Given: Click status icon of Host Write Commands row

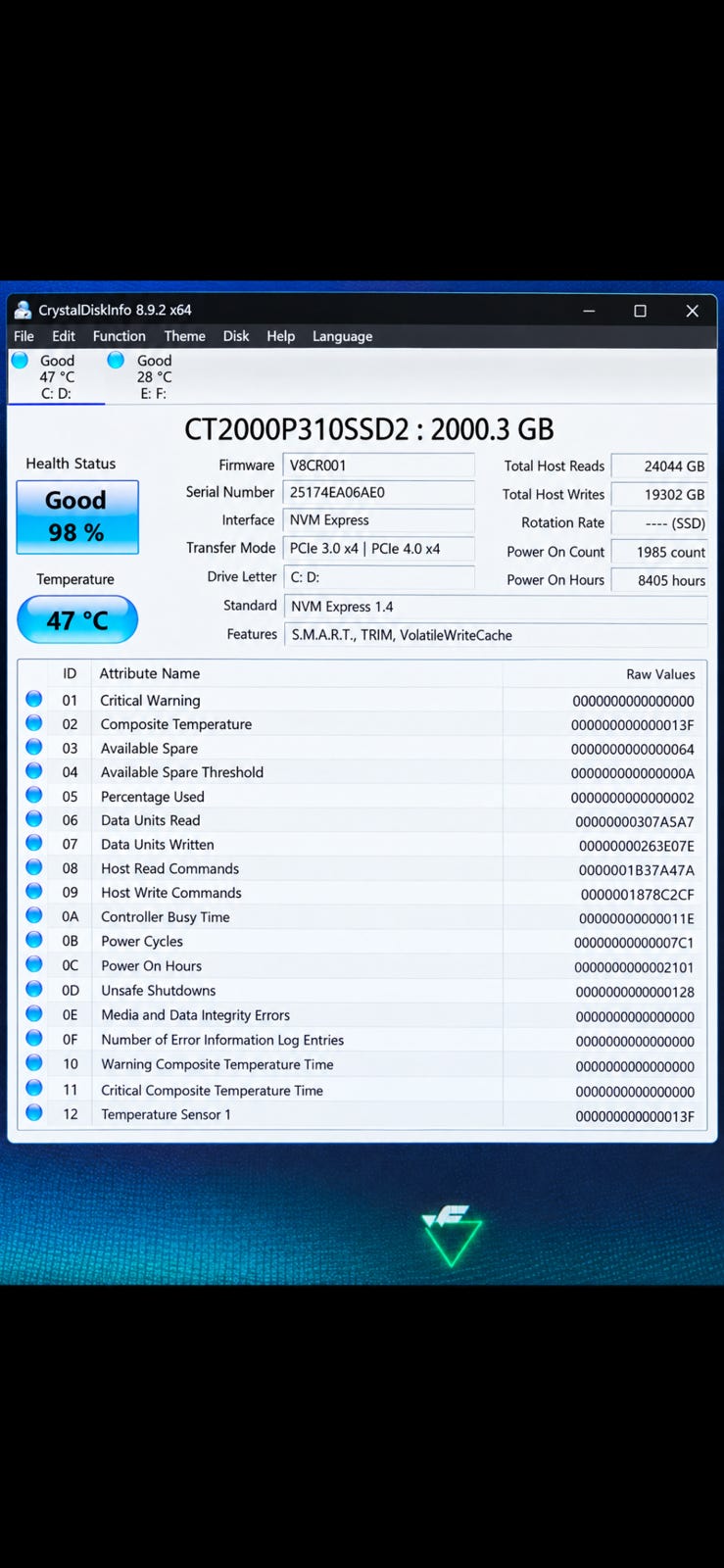Looking at the screenshot, I should click(x=34, y=891).
